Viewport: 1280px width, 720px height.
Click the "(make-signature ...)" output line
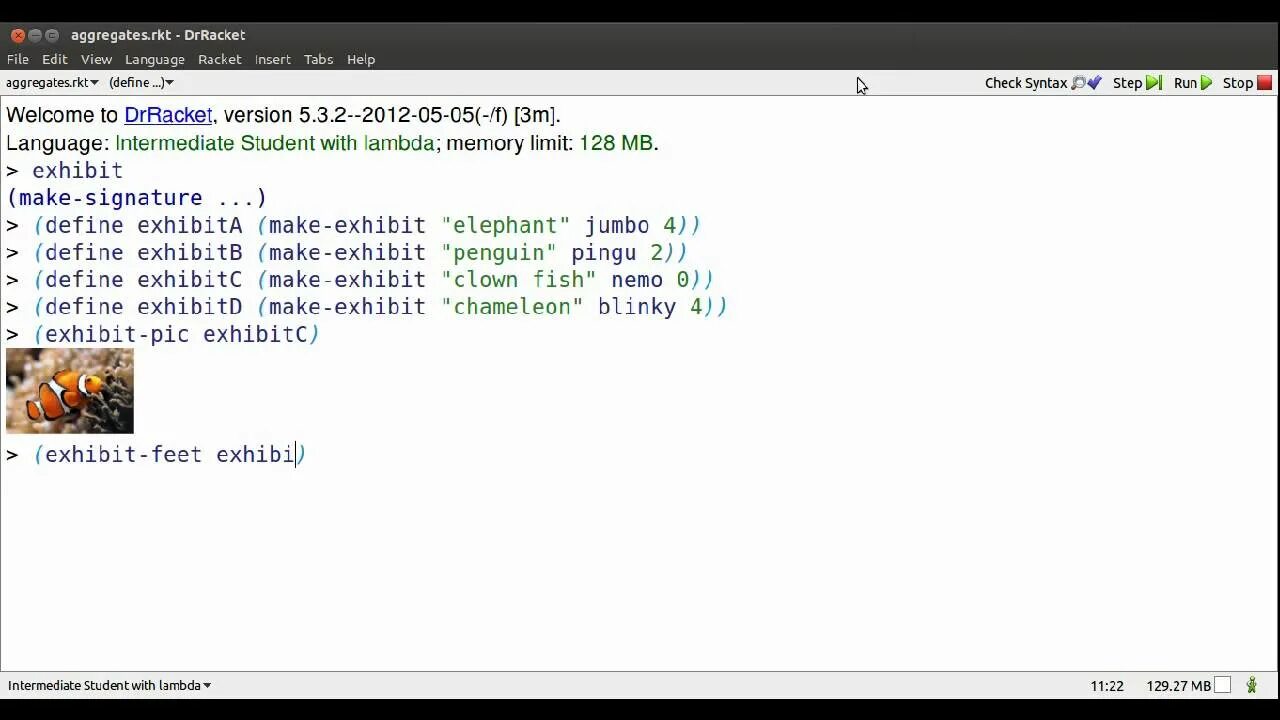click(x=137, y=198)
